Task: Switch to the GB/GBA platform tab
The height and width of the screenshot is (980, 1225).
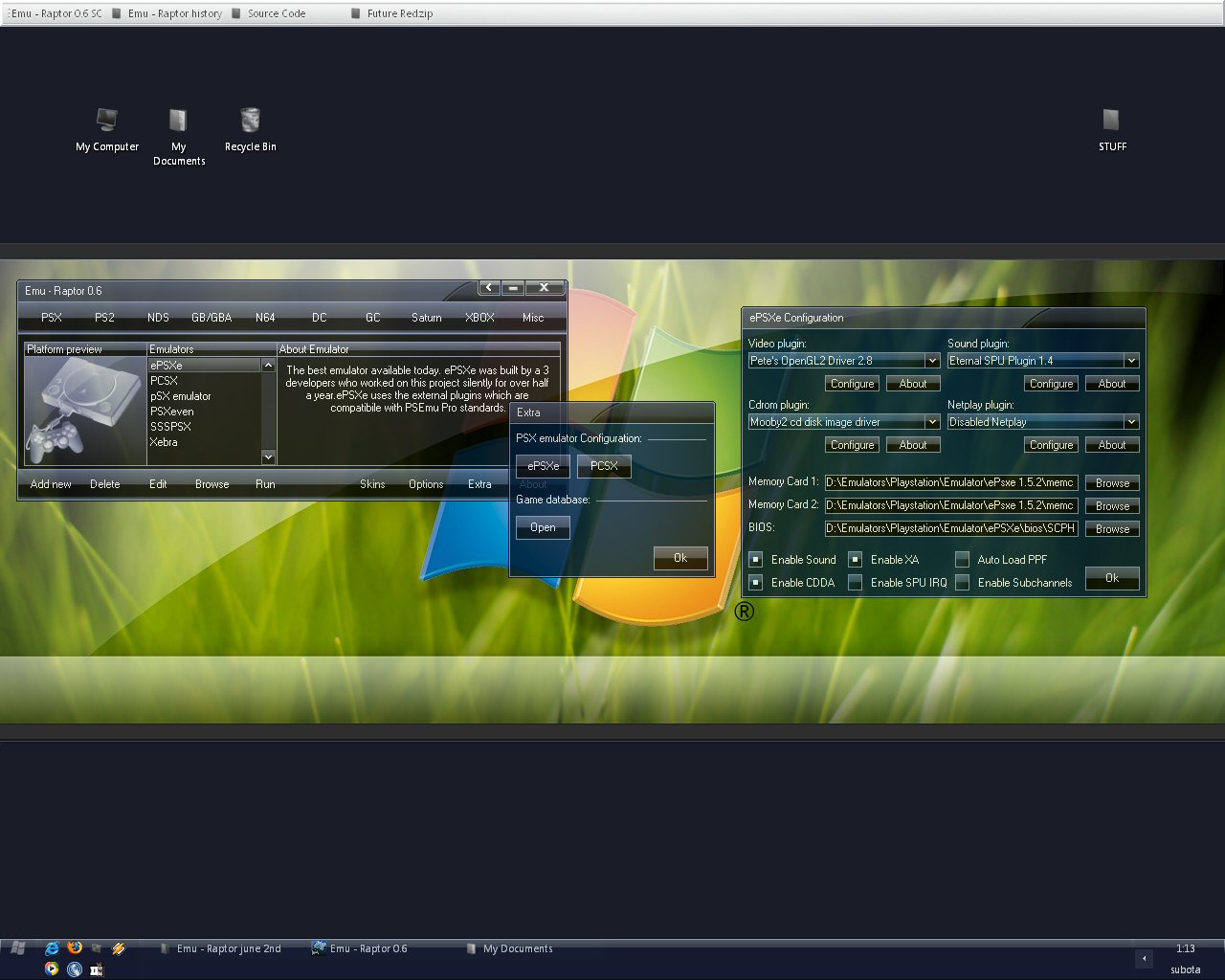Action: click(212, 317)
